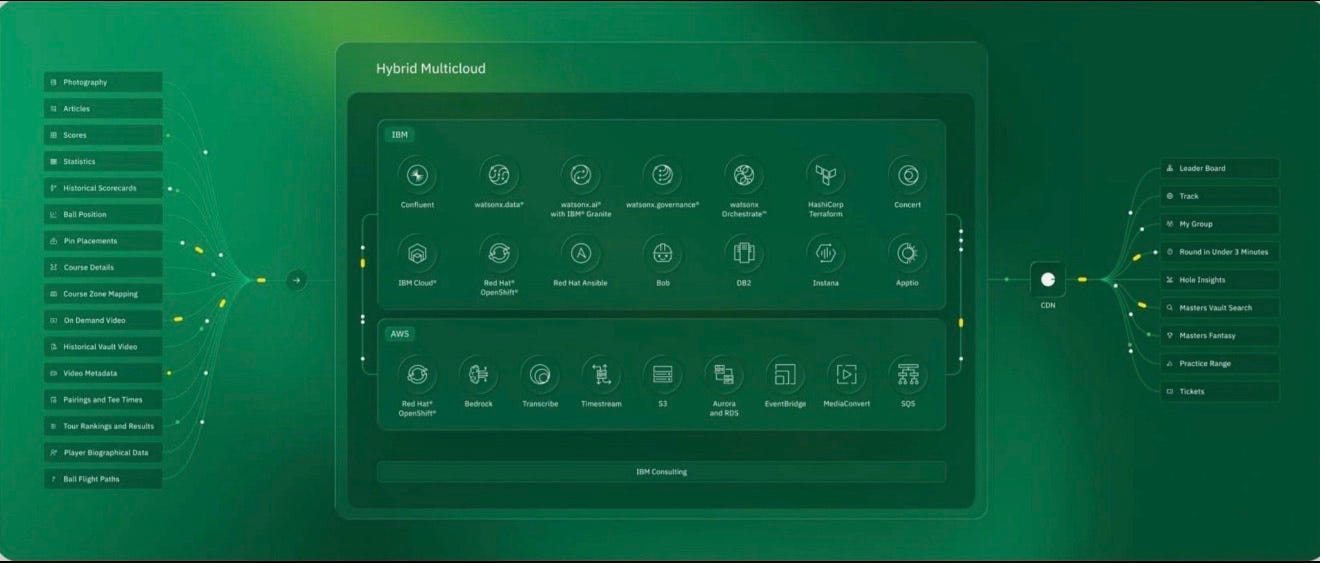Select the Practice Range item
This screenshot has width=1320, height=563.
click(x=1219, y=363)
